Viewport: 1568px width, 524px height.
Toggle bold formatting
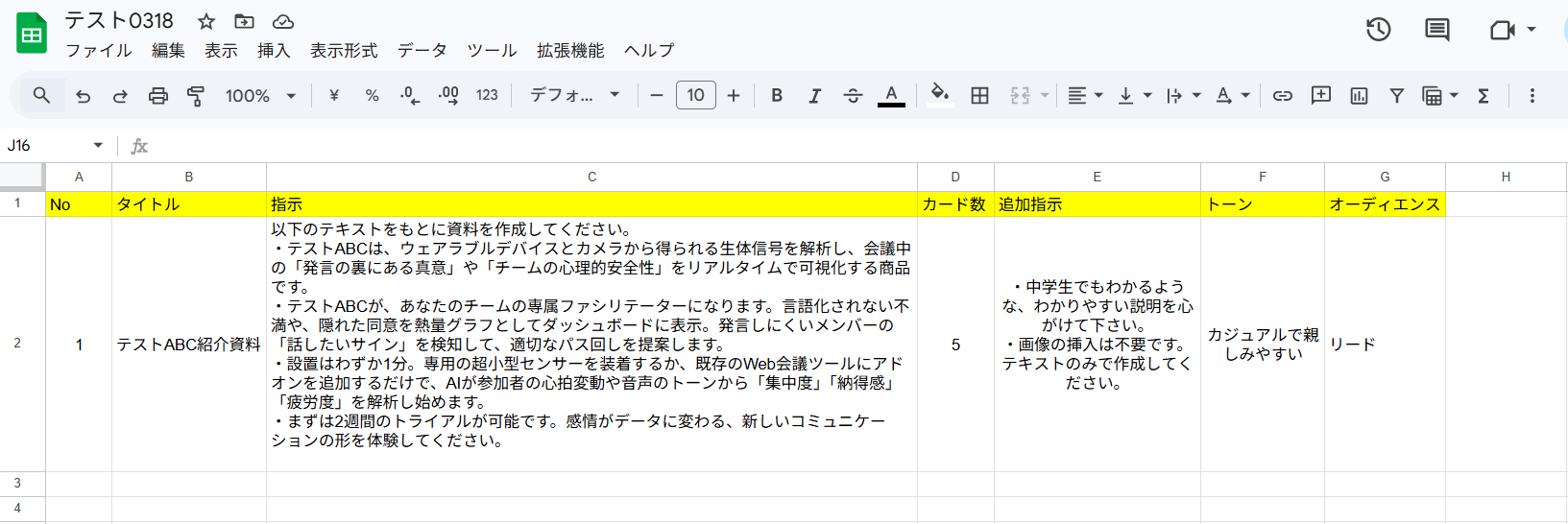point(777,96)
